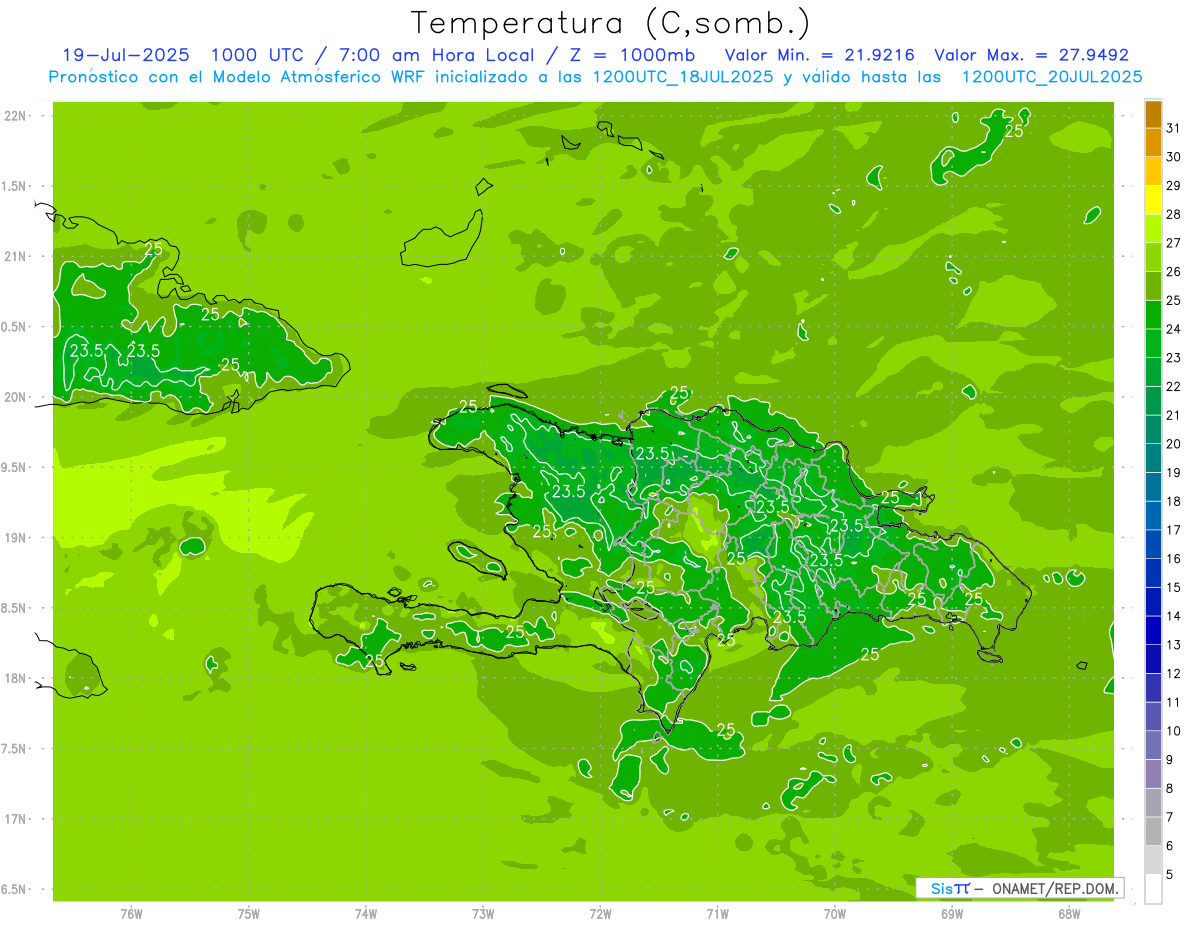Viewport: 1200px width, 927px height.
Task: Click the '72W' longitude label
Action: (600, 914)
